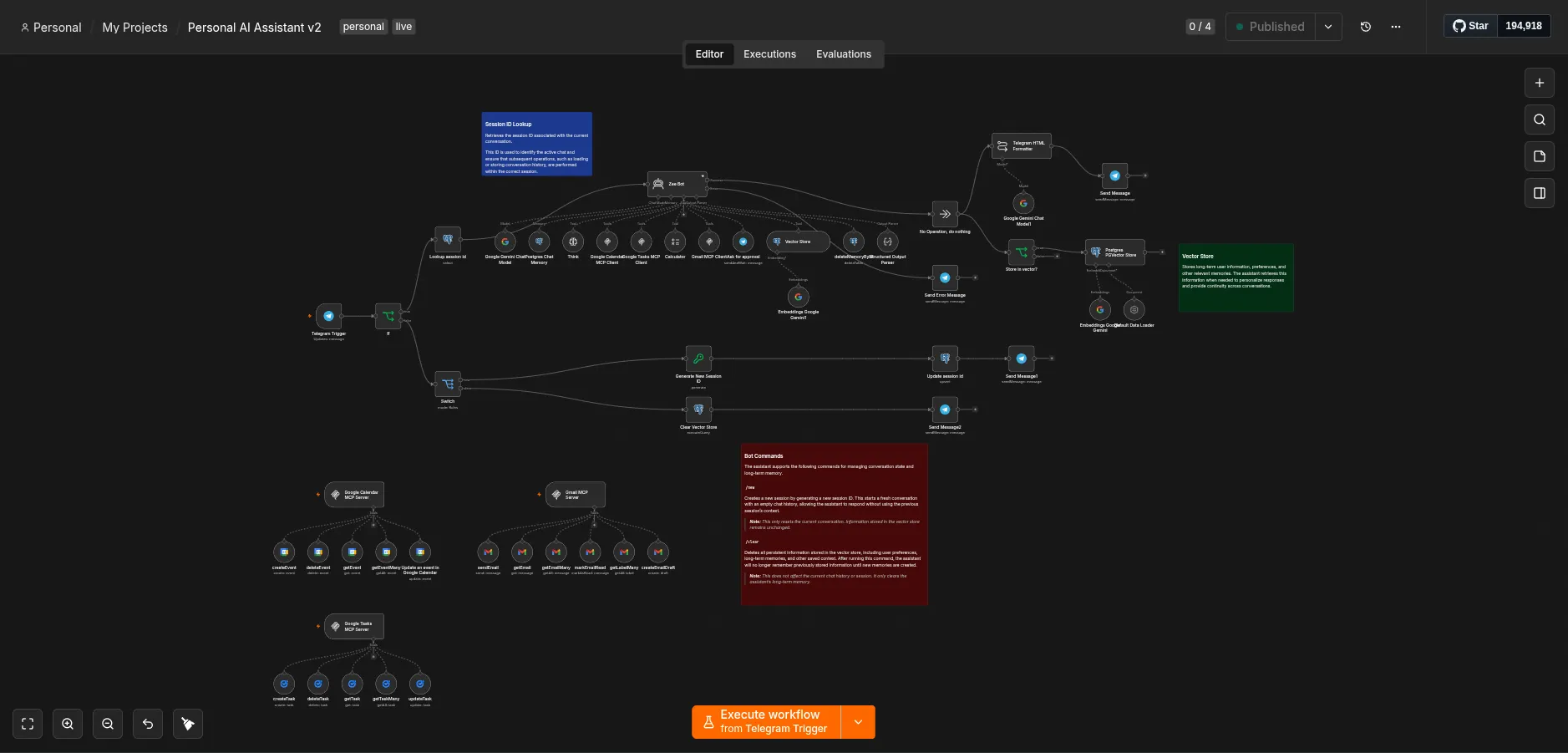The width and height of the screenshot is (1568, 753).
Task: Select the markEmailRead Gmail node
Action: [x=590, y=552]
